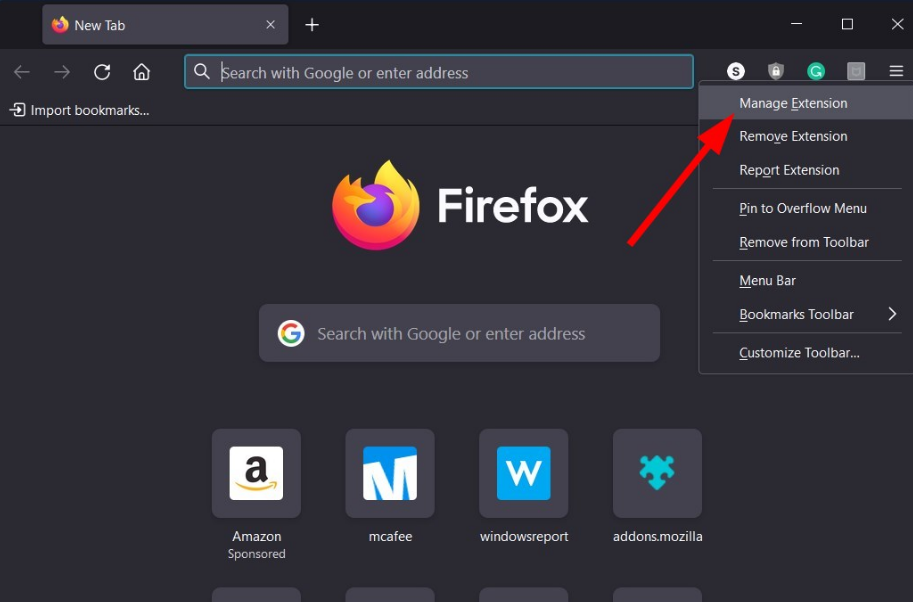Minimize the Firefox window
This screenshot has height=602, width=913.
click(x=797, y=24)
